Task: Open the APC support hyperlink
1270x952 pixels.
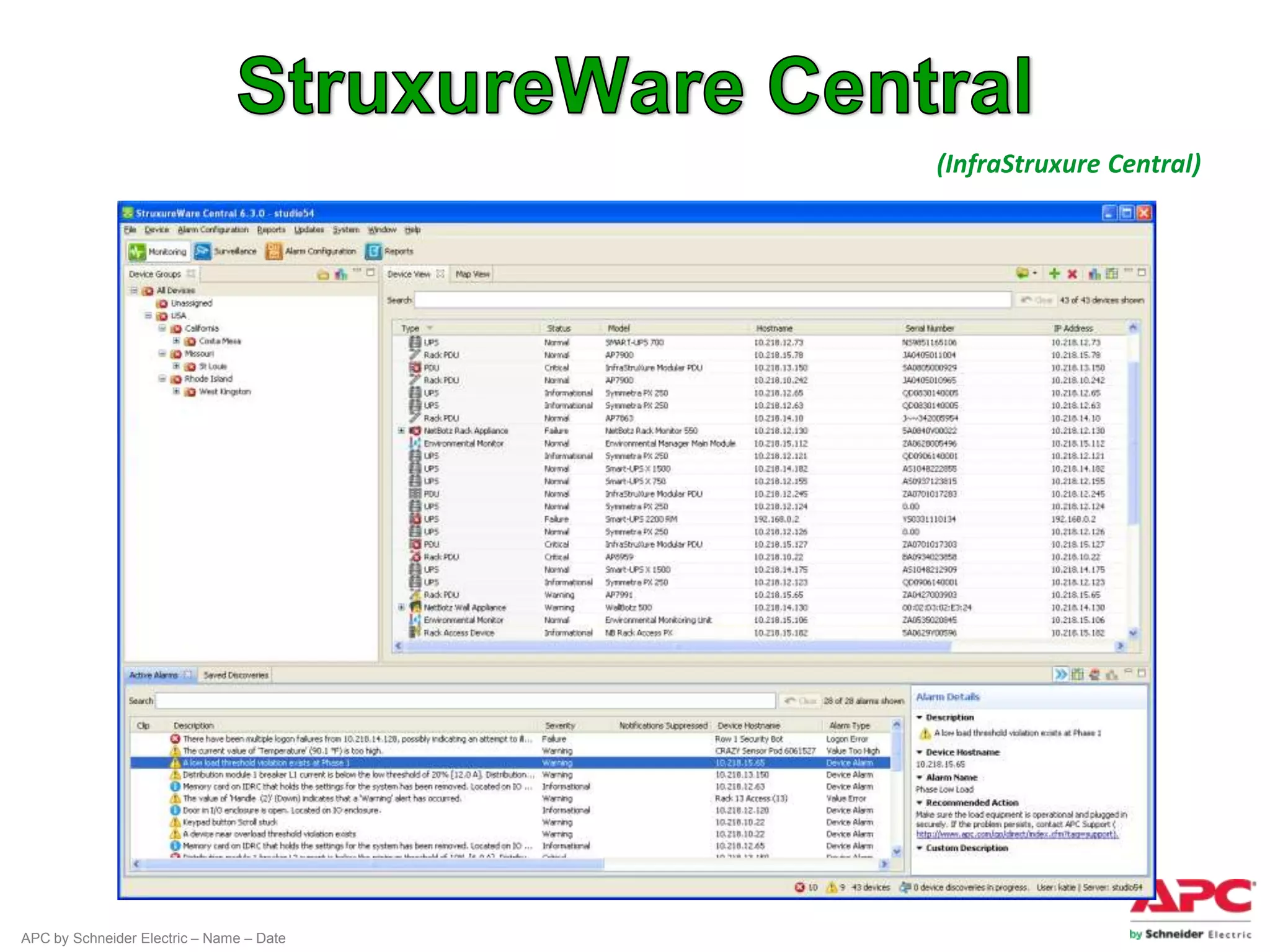Action: (x=1018, y=834)
